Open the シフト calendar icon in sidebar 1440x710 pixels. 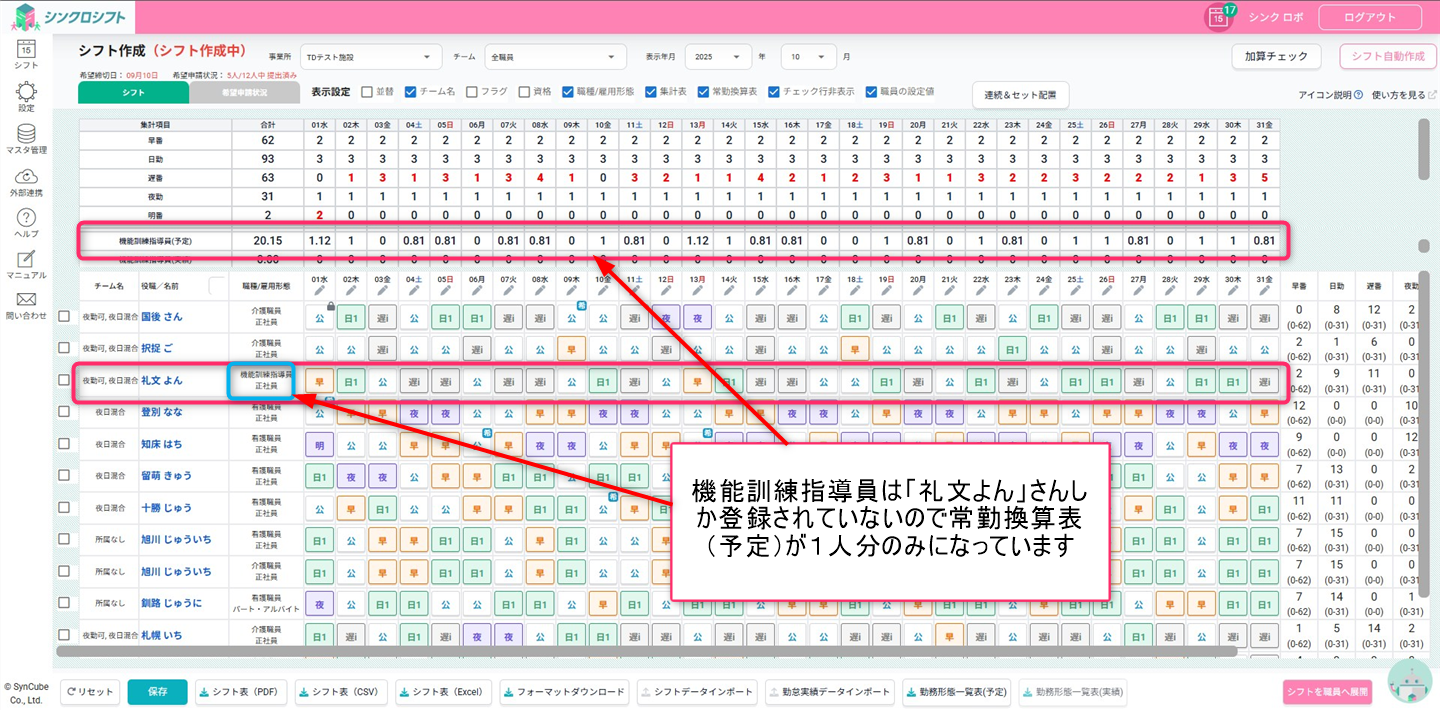pyautogui.click(x=26, y=50)
